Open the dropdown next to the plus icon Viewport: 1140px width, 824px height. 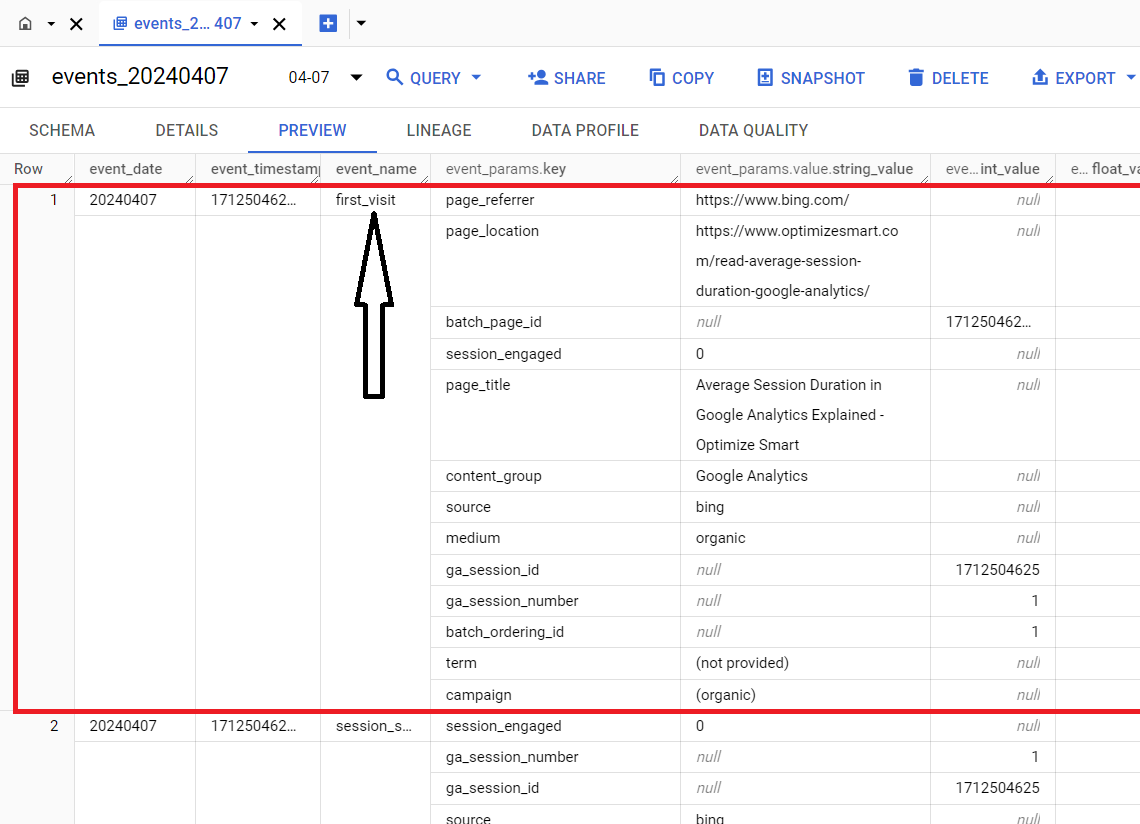pyautogui.click(x=361, y=23)
